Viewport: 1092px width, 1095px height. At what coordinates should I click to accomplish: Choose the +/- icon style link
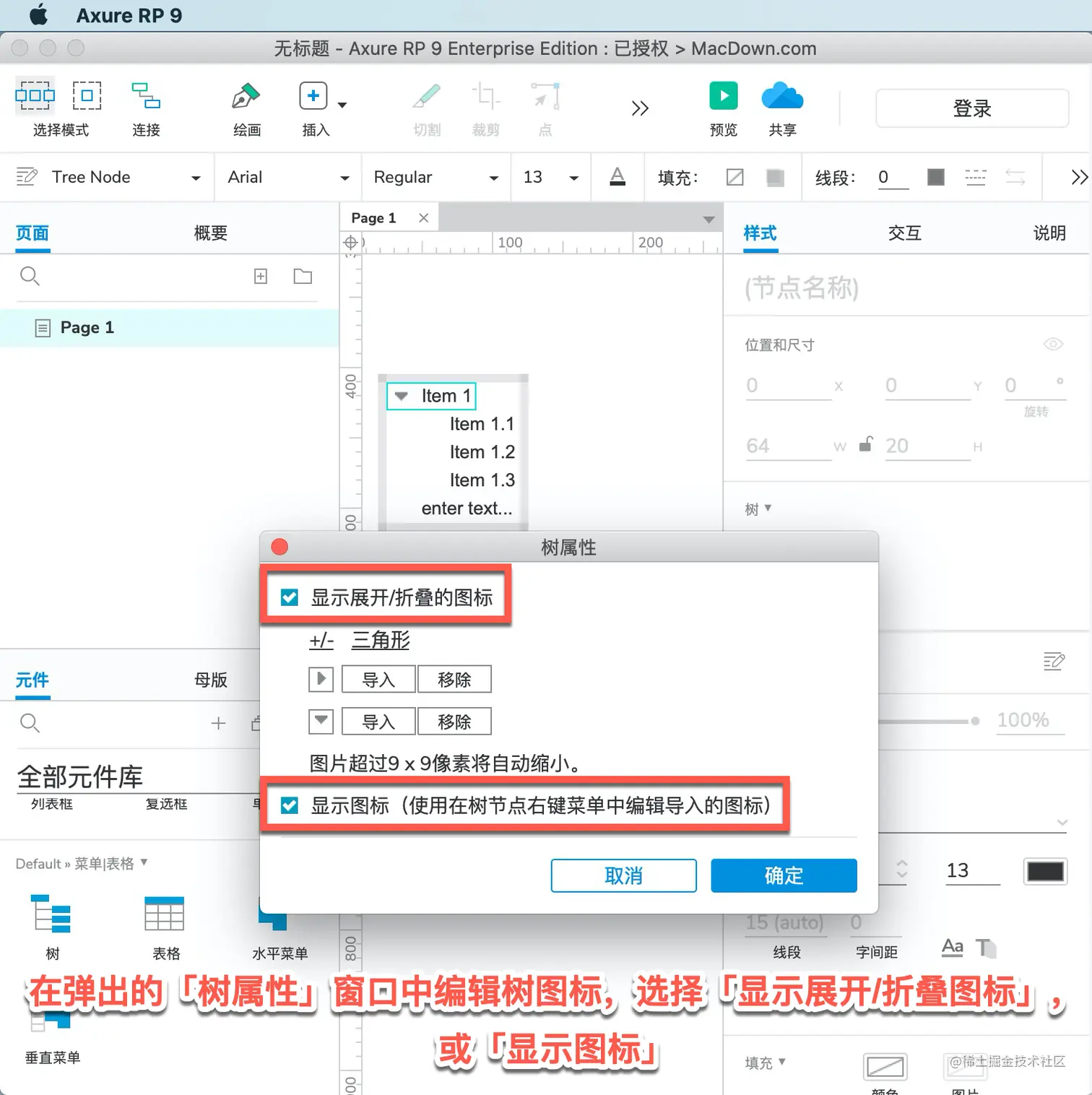(321, 640)
